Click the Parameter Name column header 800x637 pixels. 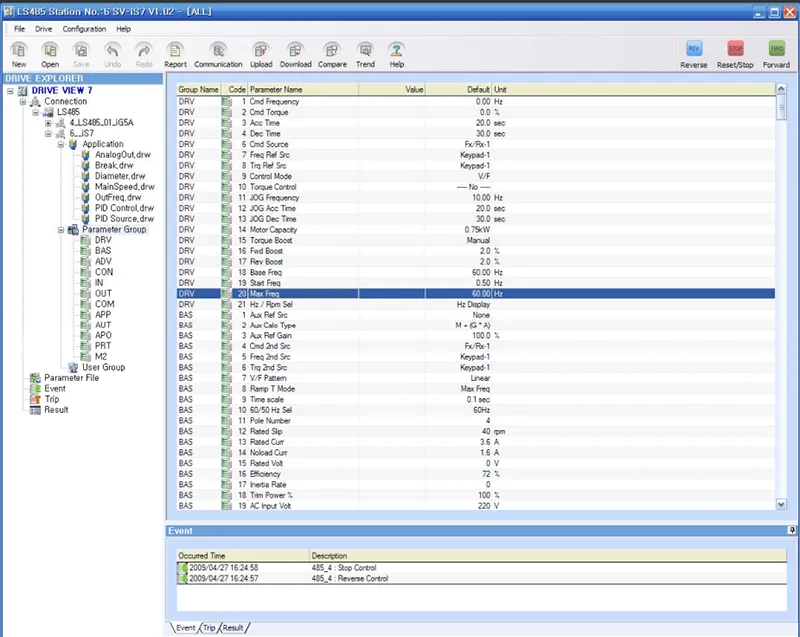274,90
